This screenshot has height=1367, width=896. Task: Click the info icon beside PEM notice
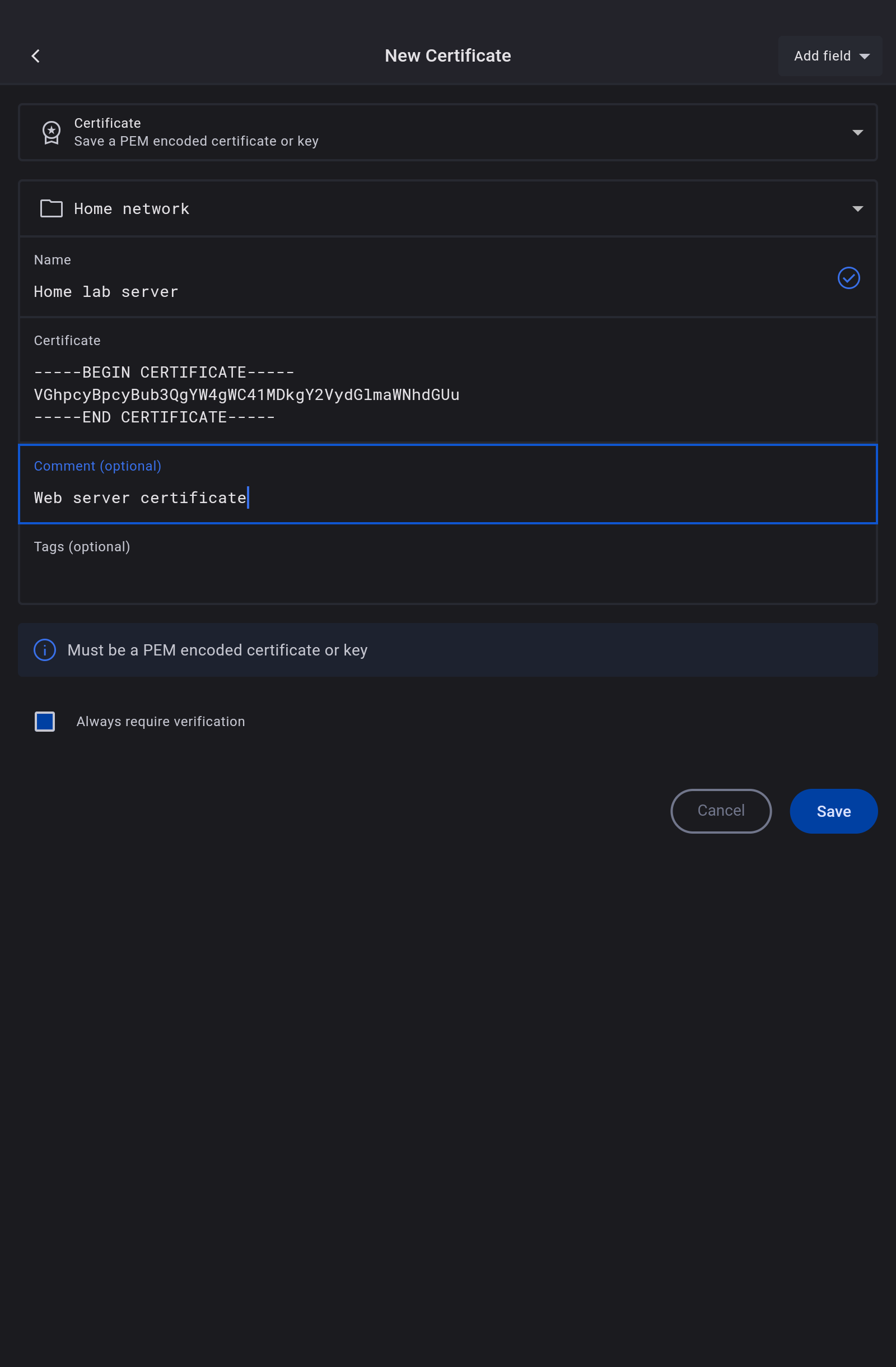tap(45, 650)
